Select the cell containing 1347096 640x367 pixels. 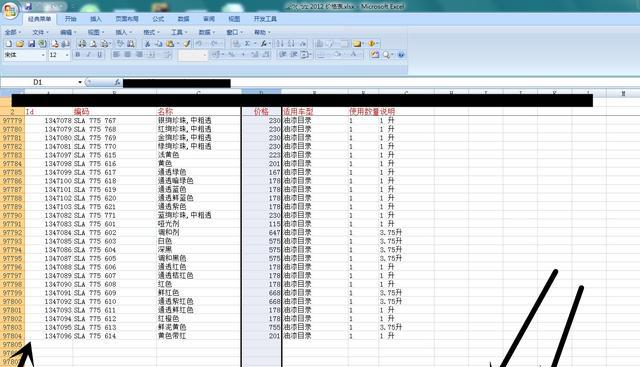49,336
